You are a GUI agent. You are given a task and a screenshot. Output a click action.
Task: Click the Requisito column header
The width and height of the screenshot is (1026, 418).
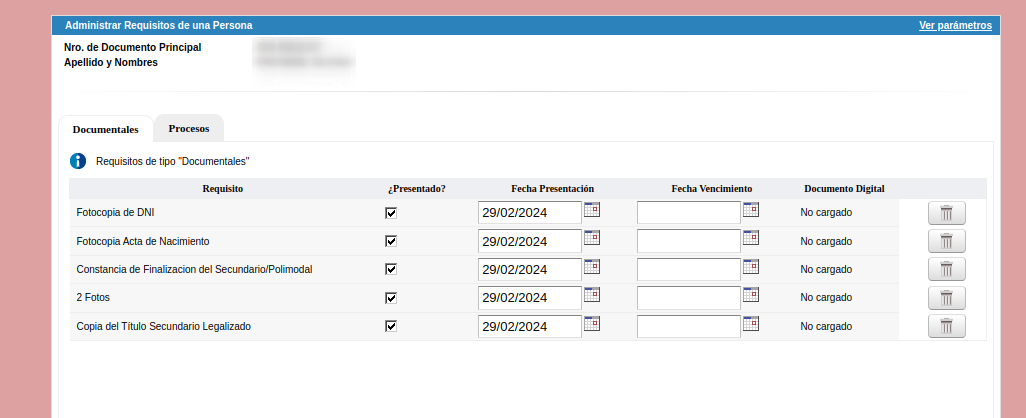pyautogui.click(x=222, y=188)
